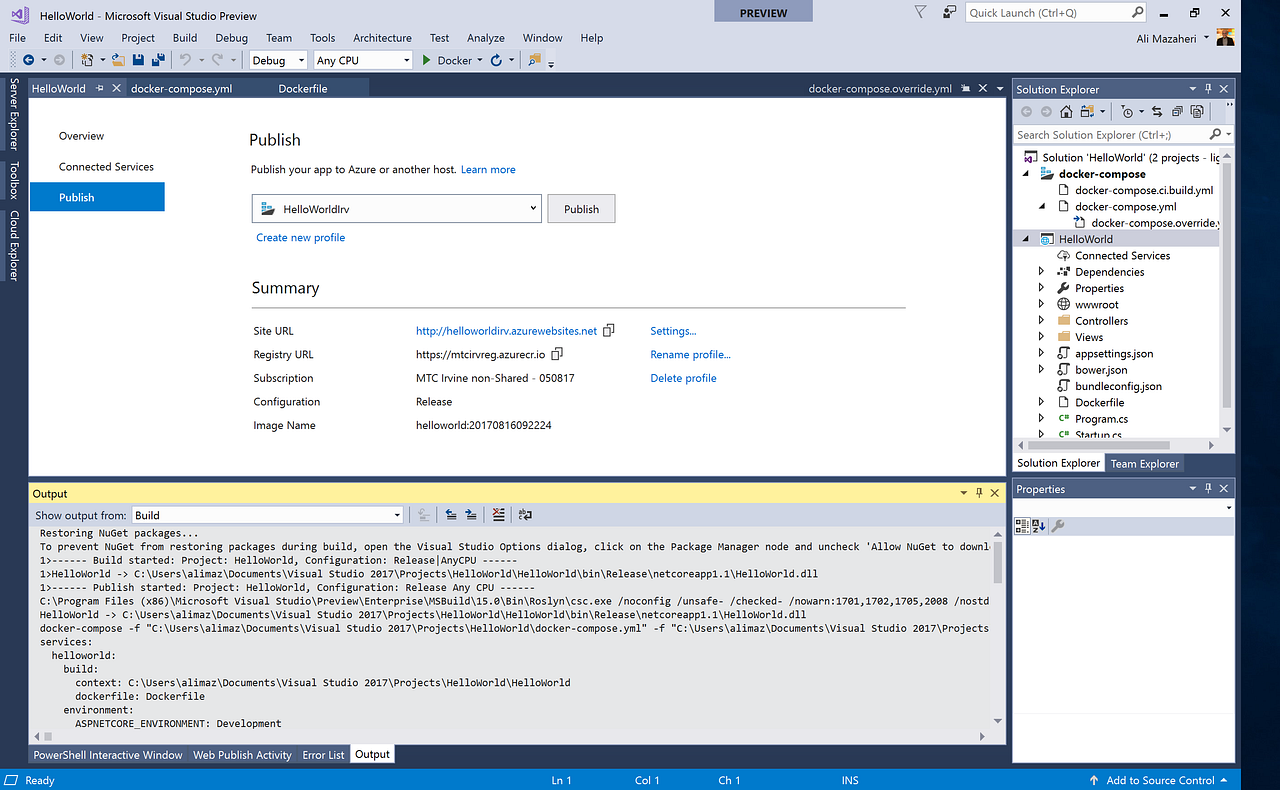The height and width of the screenshot is (790, 1280).
Task: Click the Property Pages wrench icon
Action: pyautogui.click(x=1058, y=526)
